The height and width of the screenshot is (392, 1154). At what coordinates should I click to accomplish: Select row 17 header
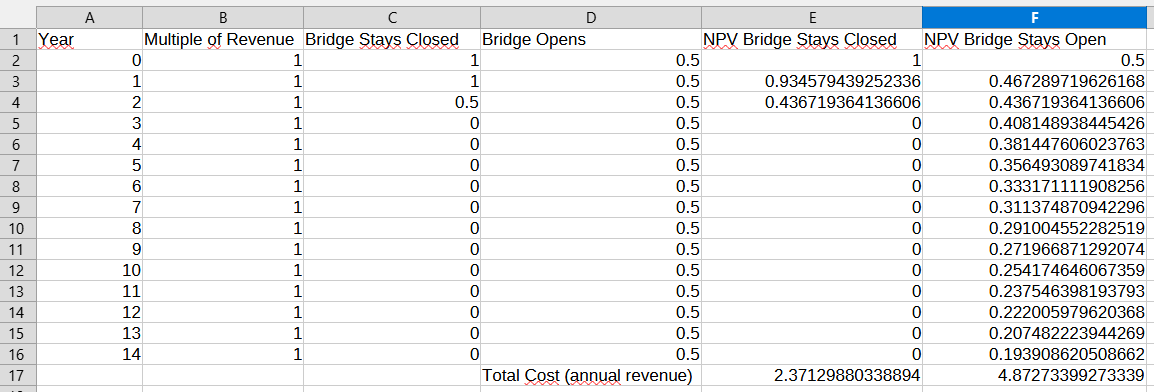[18, 375]
